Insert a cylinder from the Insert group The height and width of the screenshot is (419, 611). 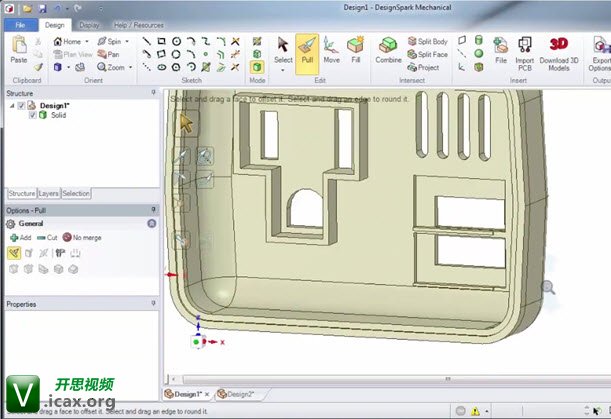point(479,40)
